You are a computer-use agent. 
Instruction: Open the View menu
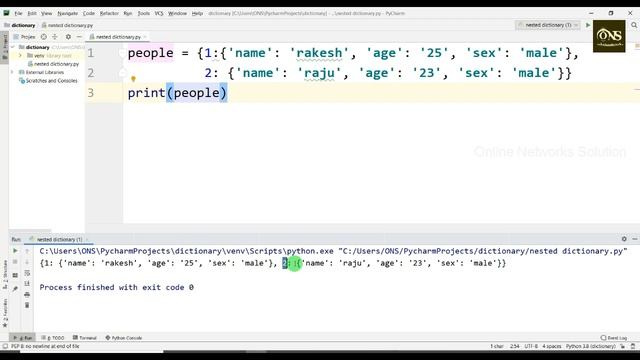pyautogui.click(x=47, y=13)
